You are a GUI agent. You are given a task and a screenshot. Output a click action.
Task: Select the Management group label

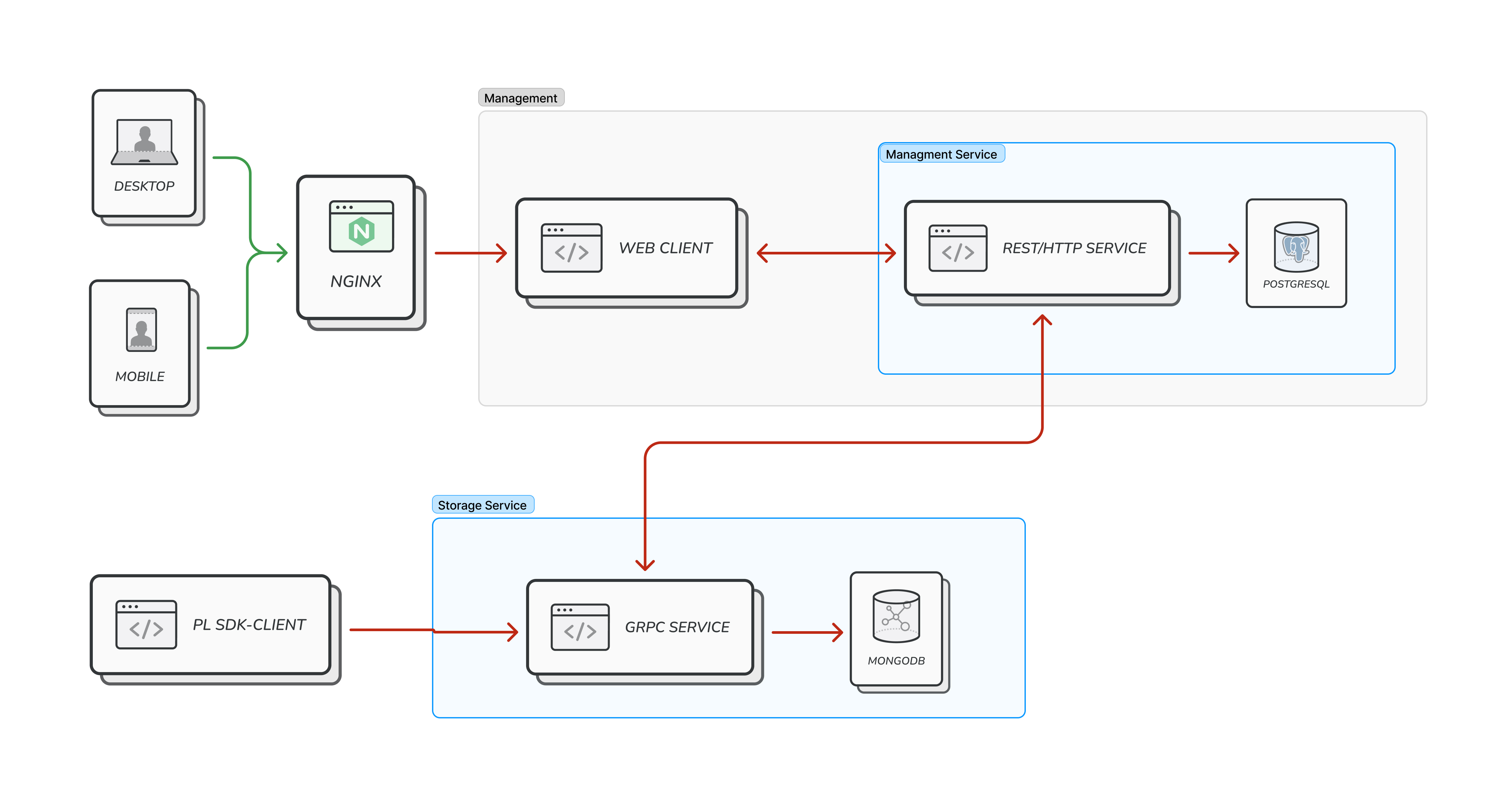point(521,98)
